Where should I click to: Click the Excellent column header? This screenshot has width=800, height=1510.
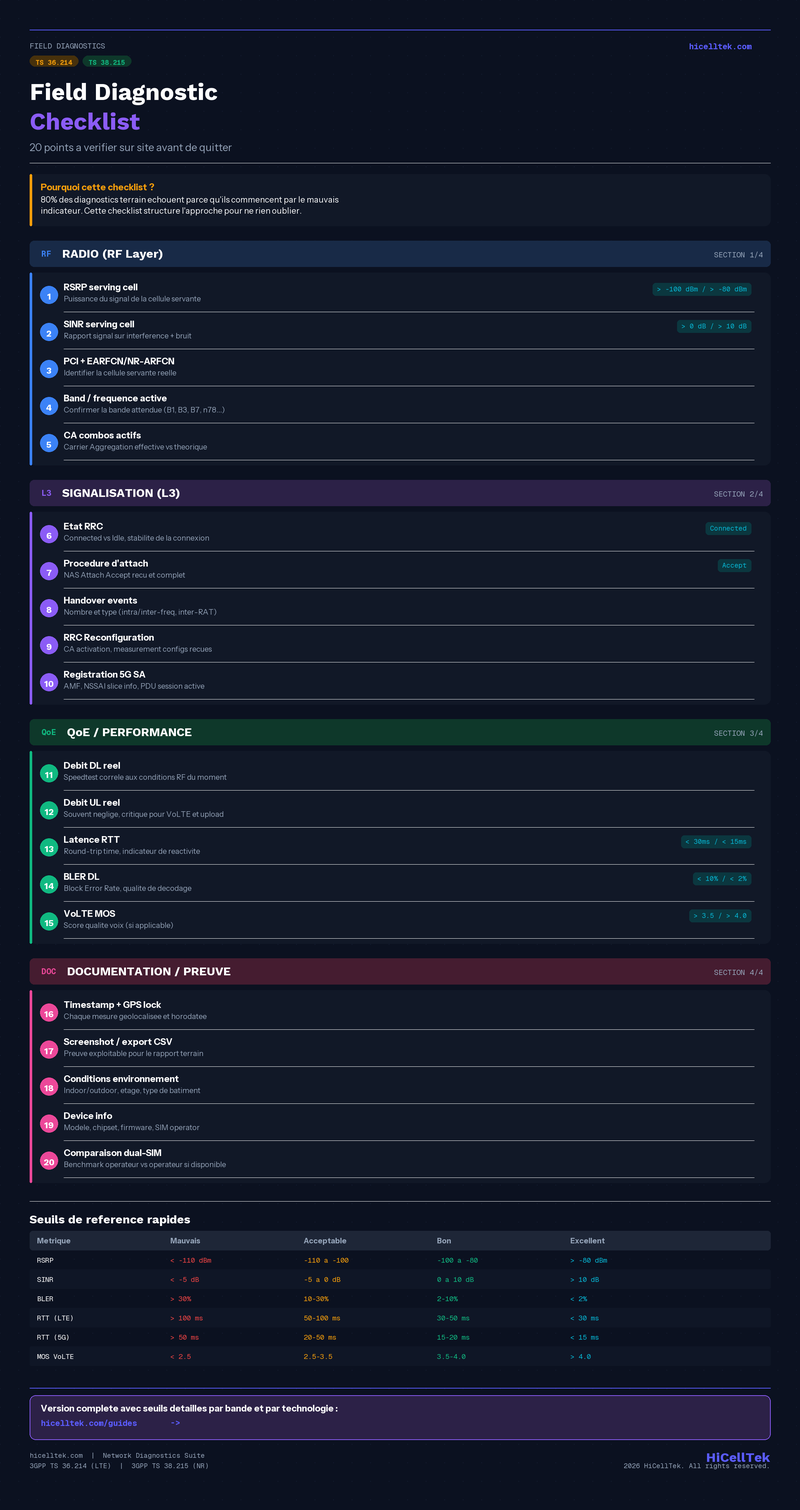click(587, 1241)
